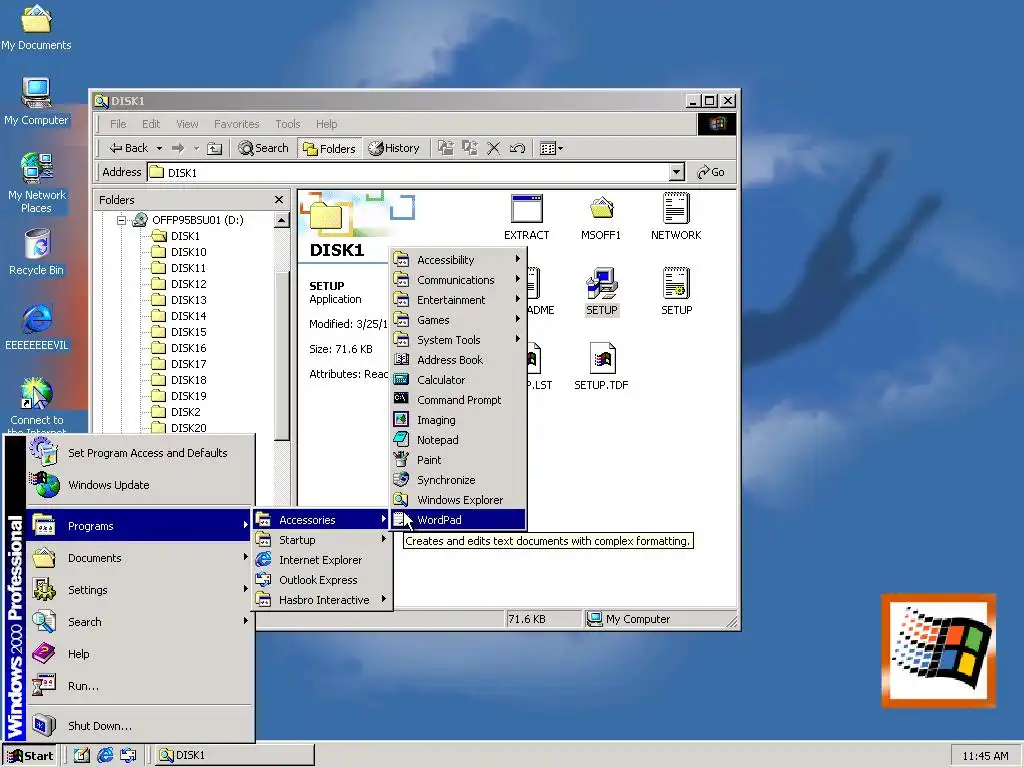The width and height of the screenshot is (1024, 768).
Task: Click the Move To toolbar icon
Action: tap(445, 148)
